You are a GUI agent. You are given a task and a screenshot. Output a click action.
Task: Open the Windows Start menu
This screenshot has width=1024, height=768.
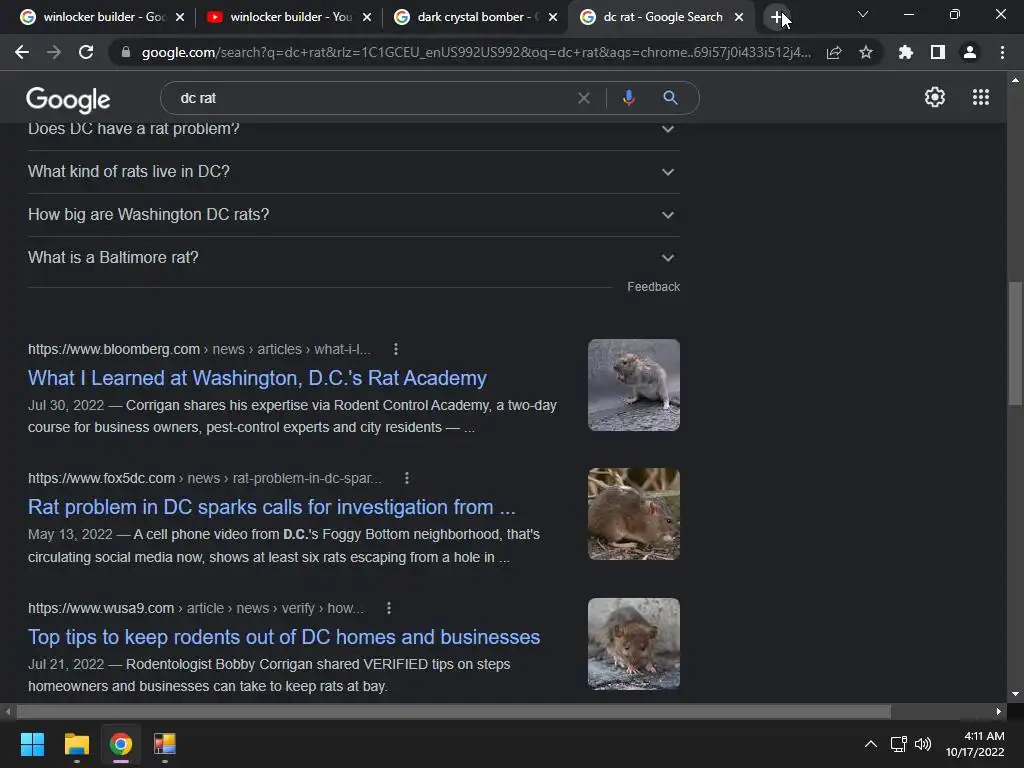(x=32, y=744)
